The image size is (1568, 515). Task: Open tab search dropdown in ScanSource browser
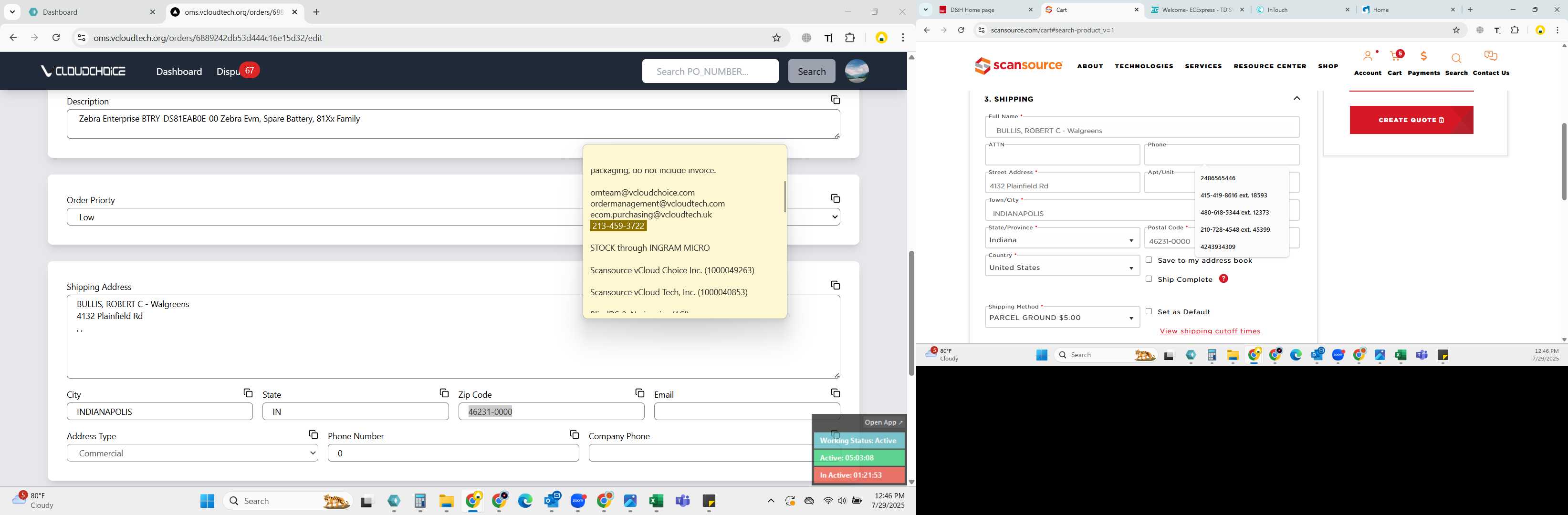click(x=925, y=9)
